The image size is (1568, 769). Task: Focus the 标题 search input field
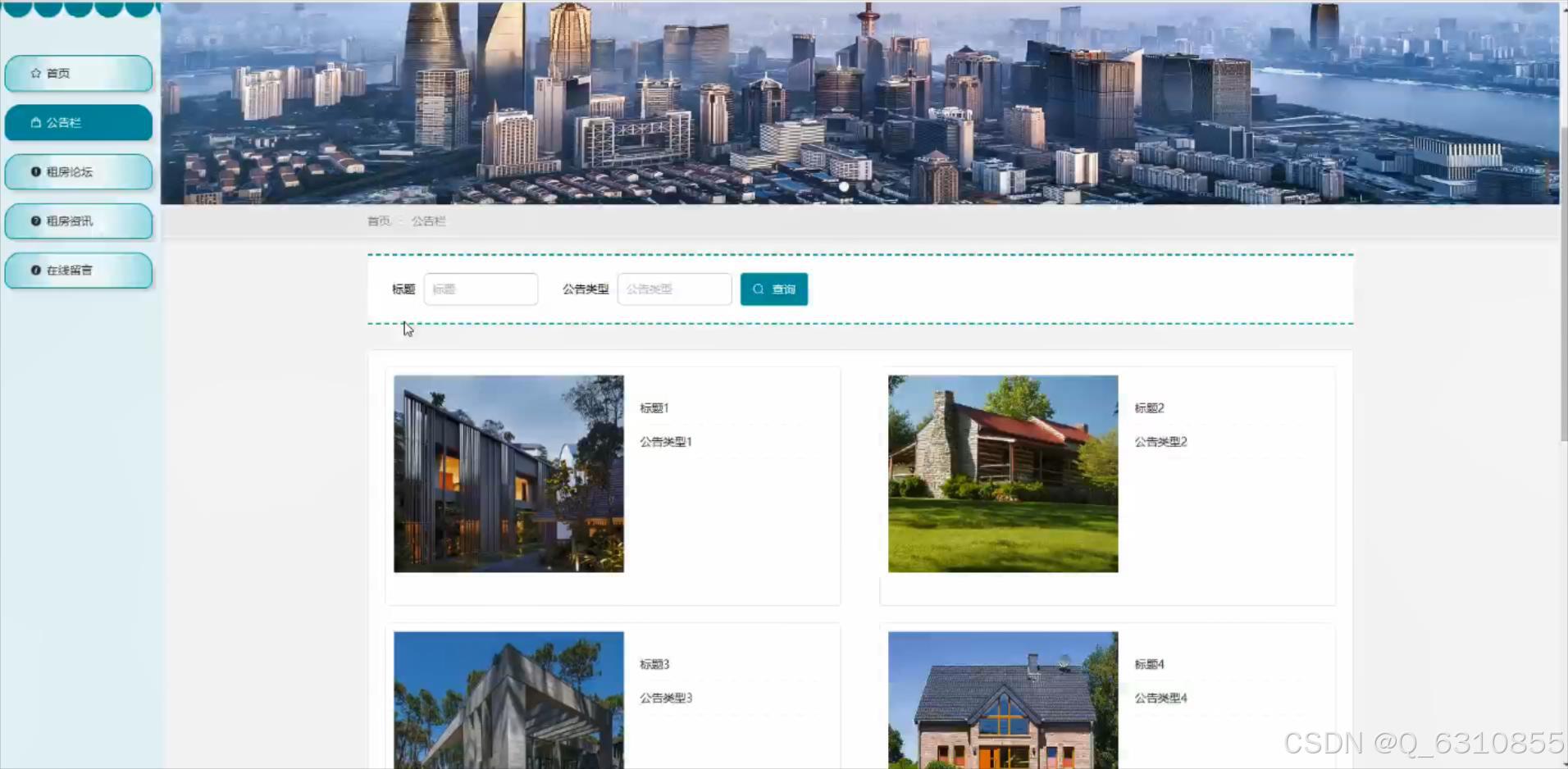[481, 289]
